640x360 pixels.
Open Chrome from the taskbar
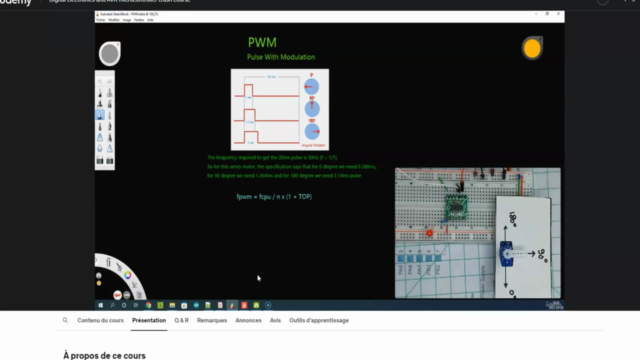point(148,305)
